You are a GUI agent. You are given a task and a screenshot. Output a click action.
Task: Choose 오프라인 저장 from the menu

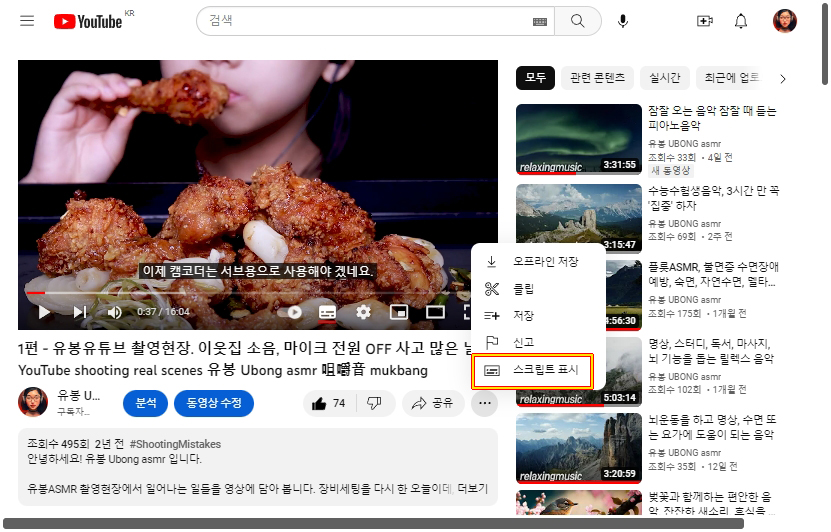point(538,261)
